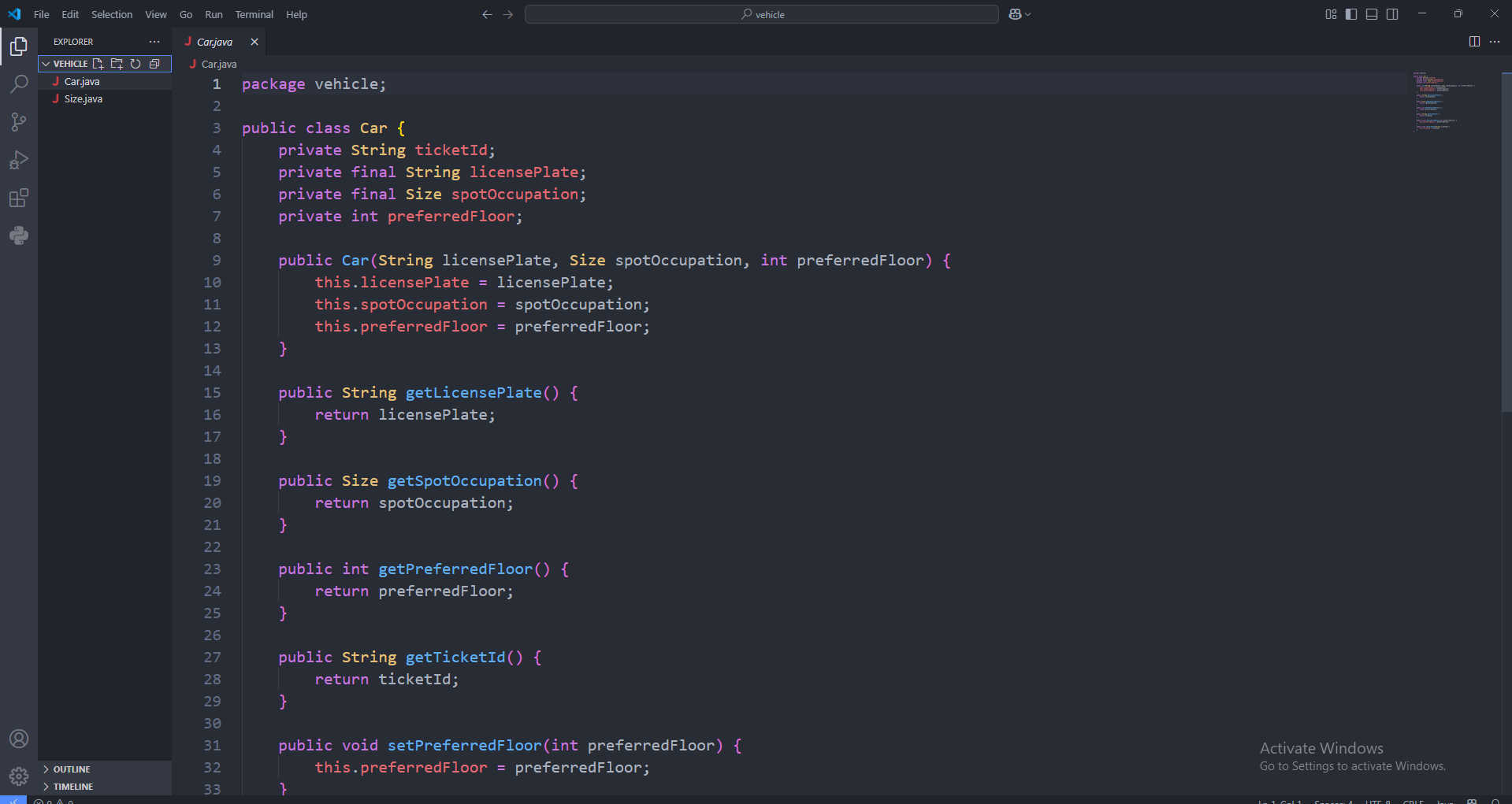Open Car.java in the Explorer tree

pos(105,81)
